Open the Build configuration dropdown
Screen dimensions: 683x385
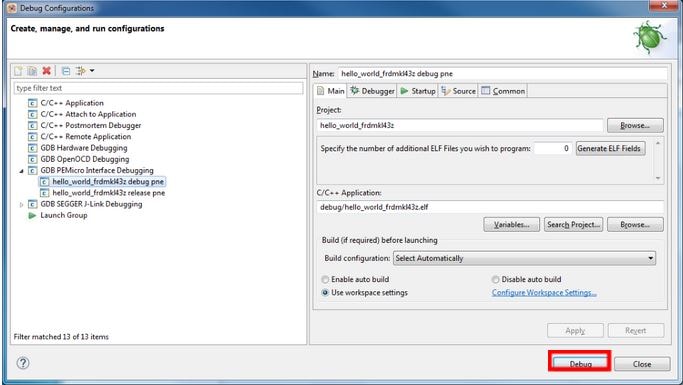point(524,258)
